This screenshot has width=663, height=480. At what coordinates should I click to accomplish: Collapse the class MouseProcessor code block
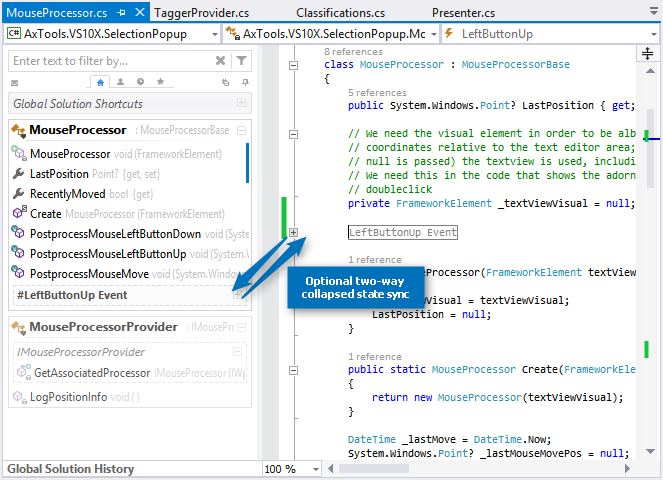[x=293, y=65]
